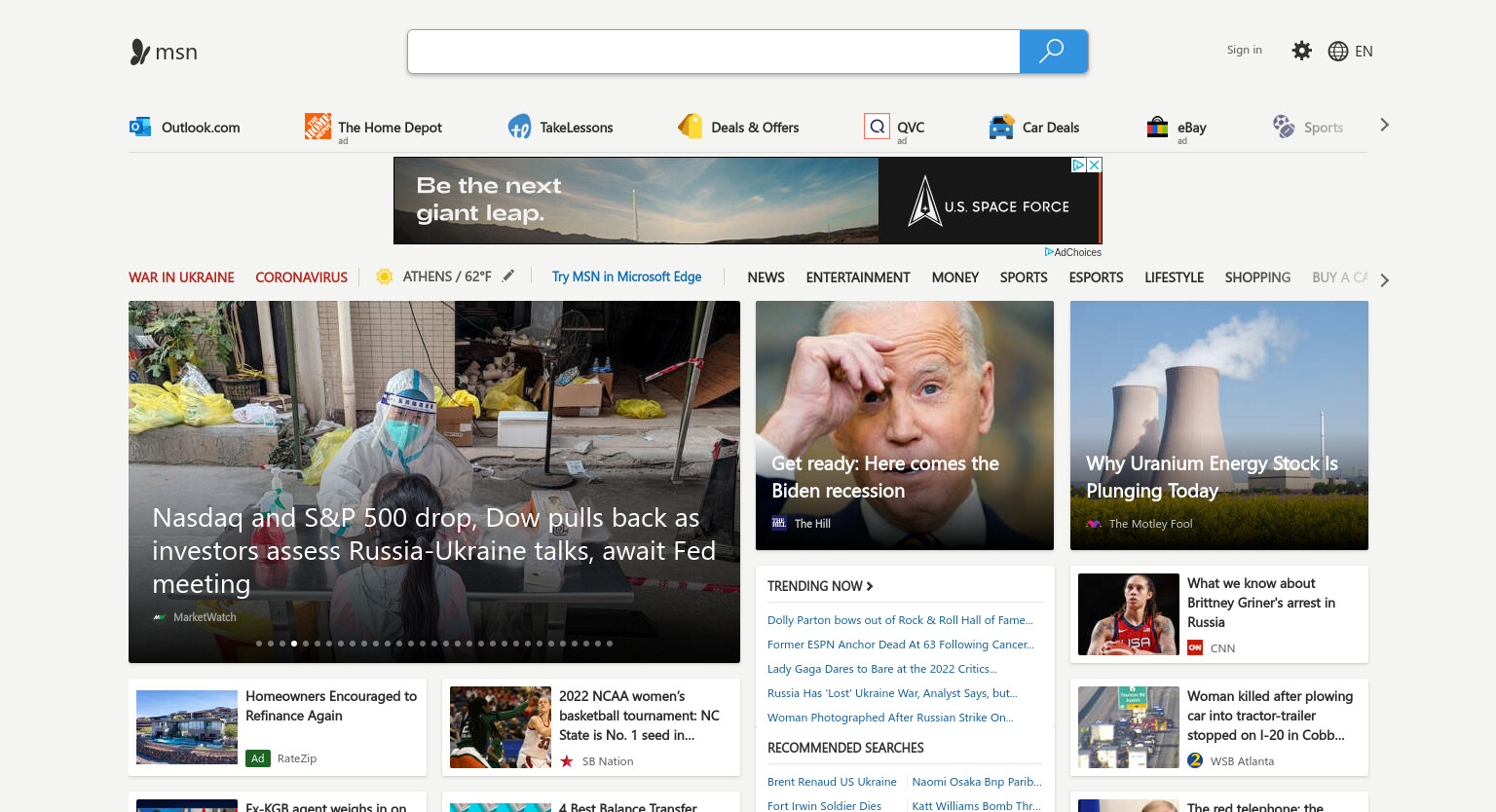Open Trending Now section
Screen dimensions: 1496x812
tap(820, 586)
